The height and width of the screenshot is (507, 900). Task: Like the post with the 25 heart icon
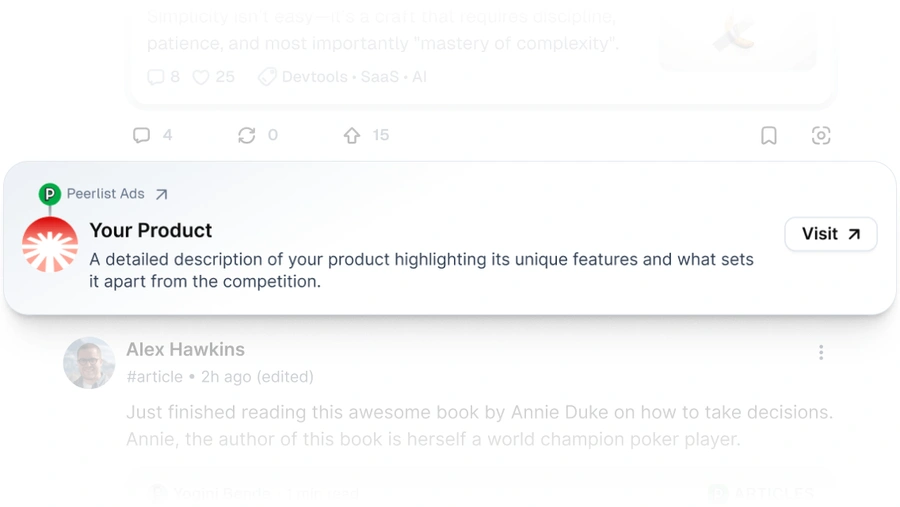click(x=201, y=77)
